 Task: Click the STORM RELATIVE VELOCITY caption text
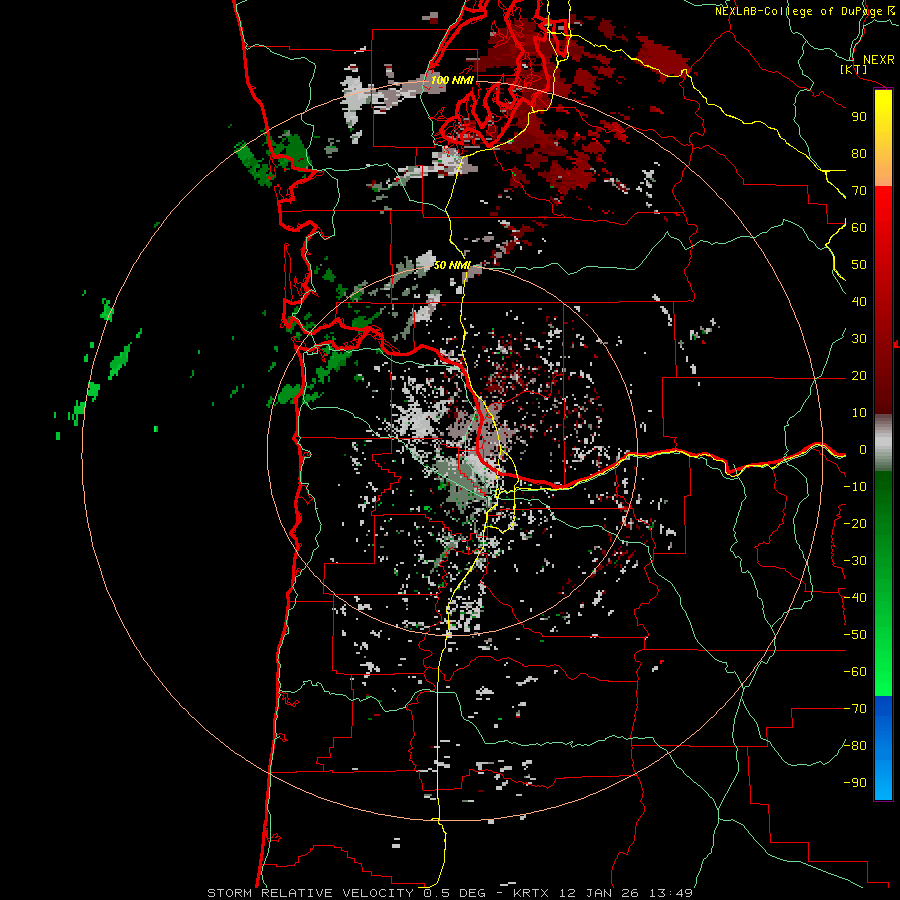pos(310,893)
